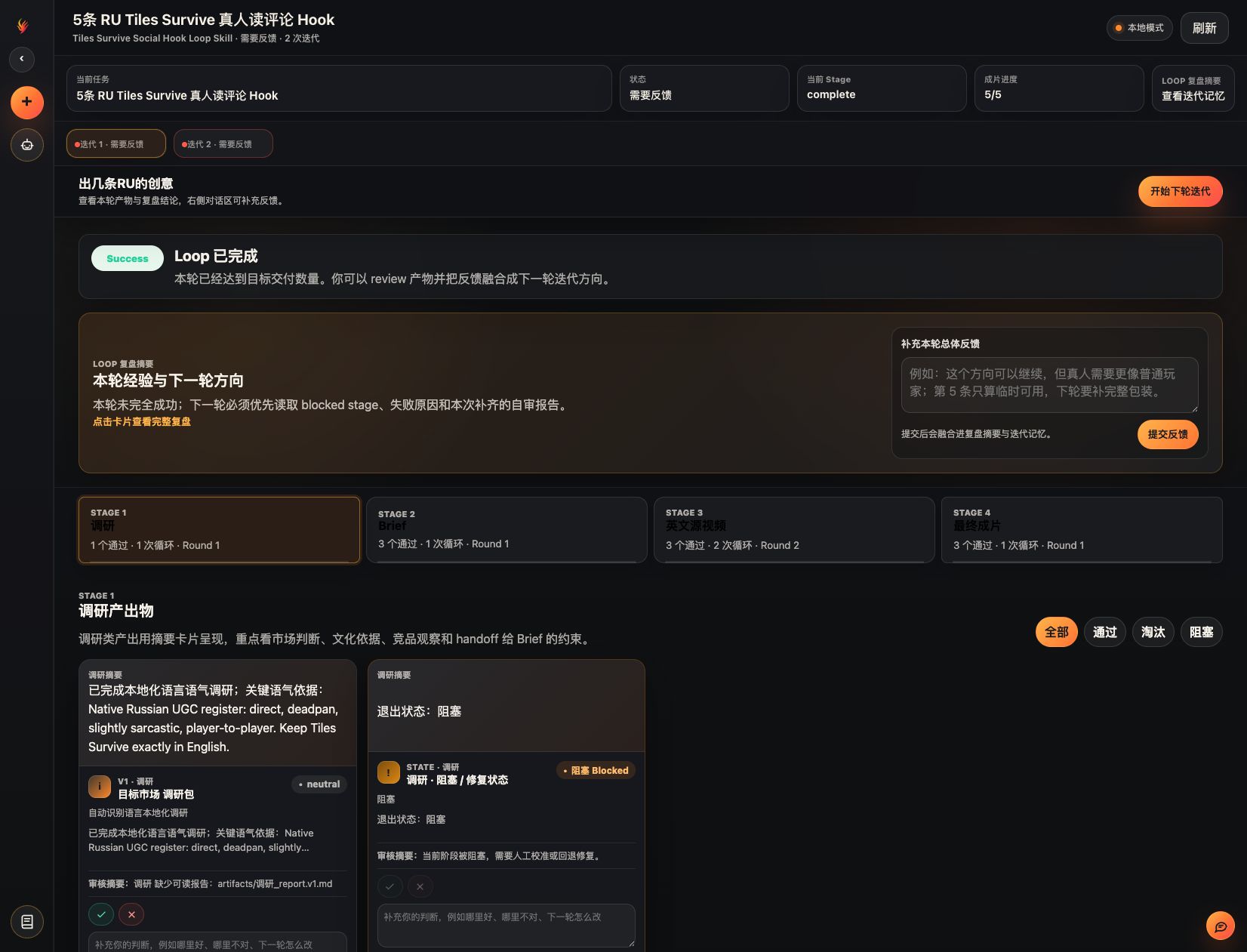Click the Loop 已完成 heading
Image resolution: width=1247 pixels, height=952 pixels.
[216, 256]
